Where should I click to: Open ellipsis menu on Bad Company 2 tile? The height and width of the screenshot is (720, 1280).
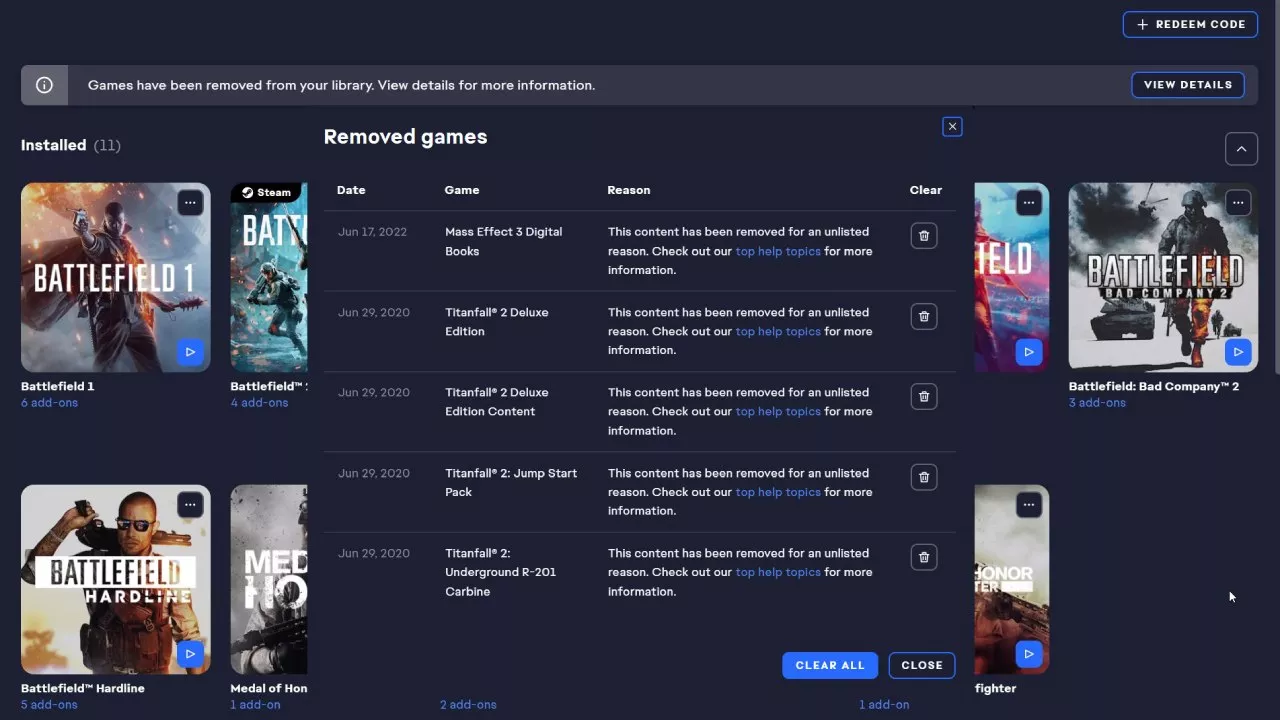[1238, 202]
